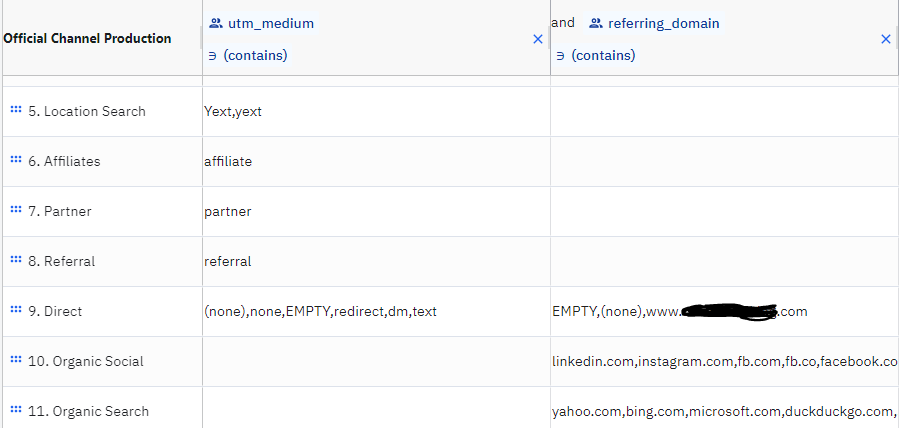Click the 10. Organic Social channel name
The image size is (899, 428).
[93, 361]
